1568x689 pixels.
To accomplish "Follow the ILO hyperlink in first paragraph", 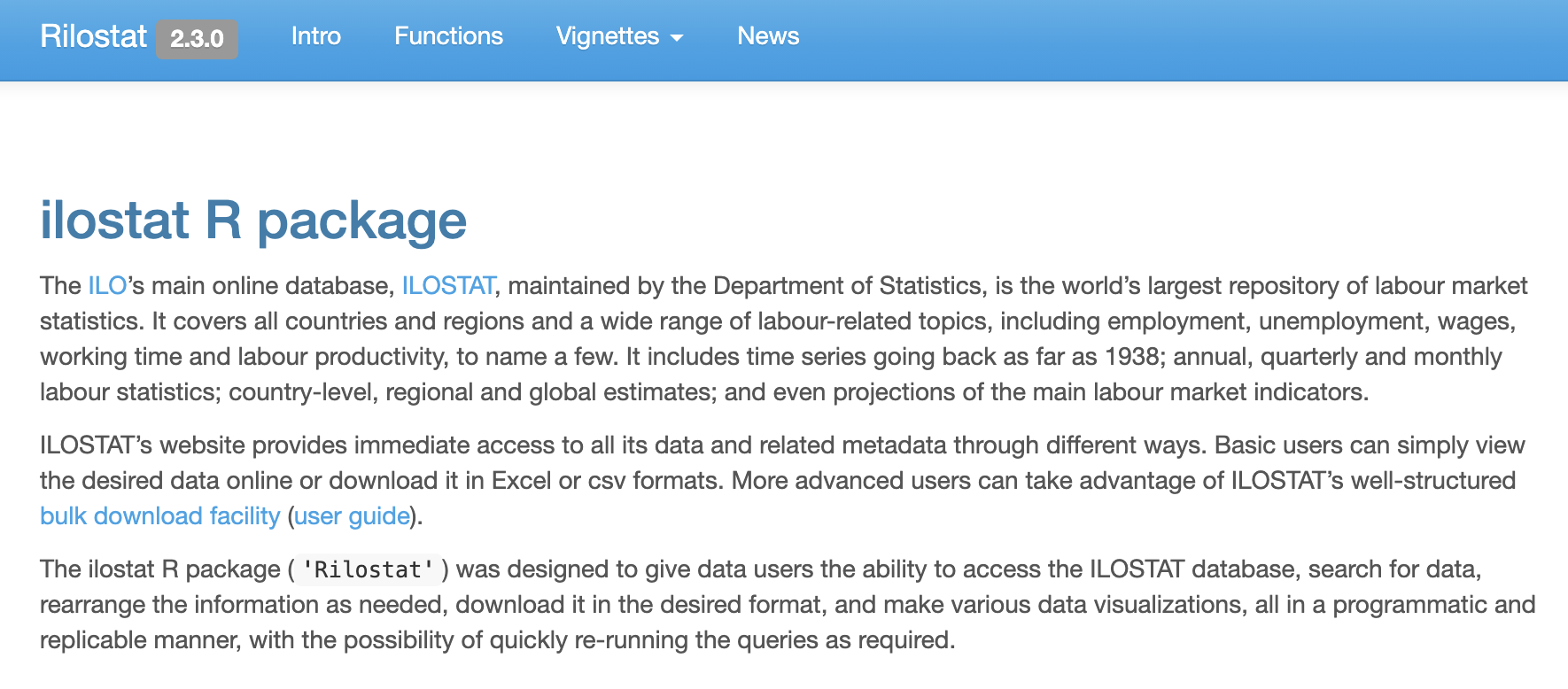I will (107, 286).
